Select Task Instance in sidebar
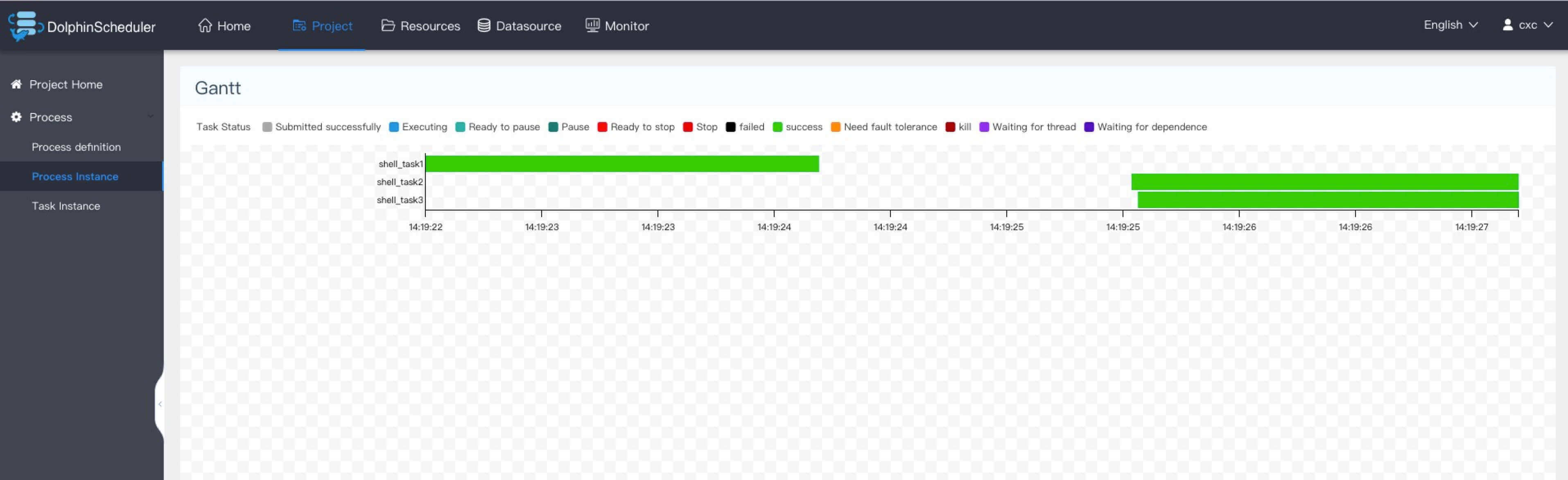Image resolution: width=1568 pixels, height=480 pixels. 66,206
